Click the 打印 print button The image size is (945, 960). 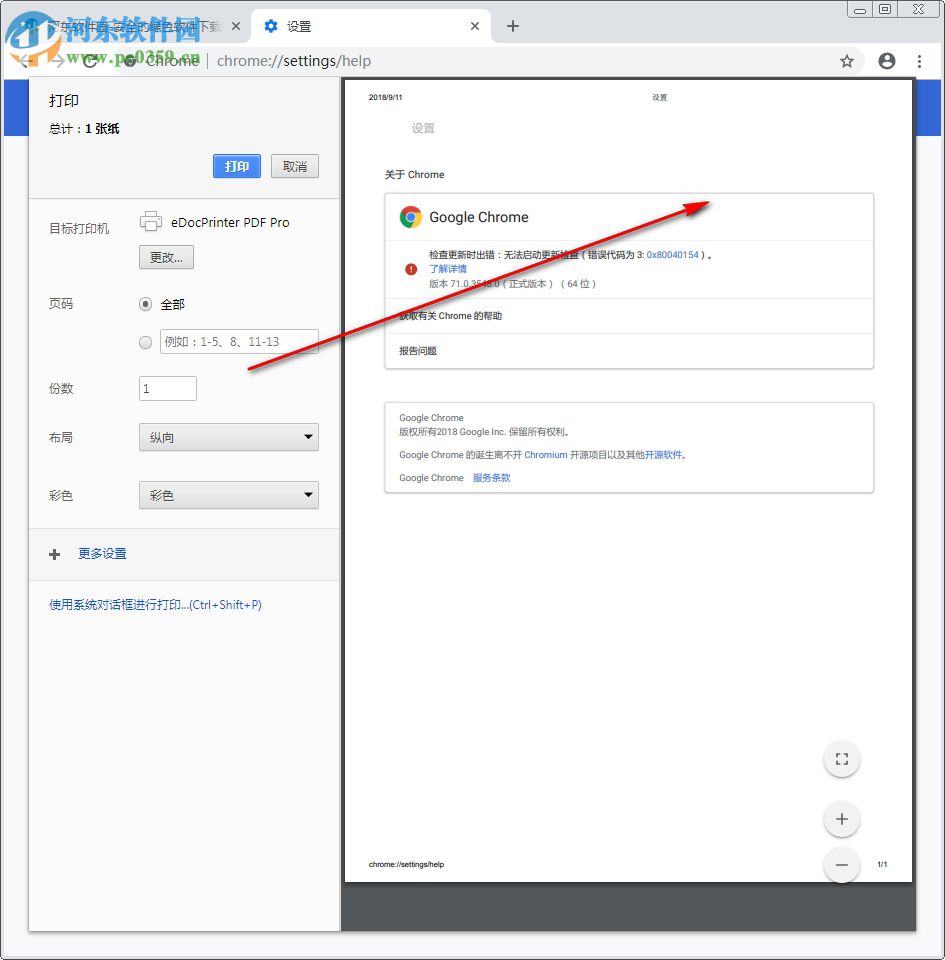click(x=236, y=166)
